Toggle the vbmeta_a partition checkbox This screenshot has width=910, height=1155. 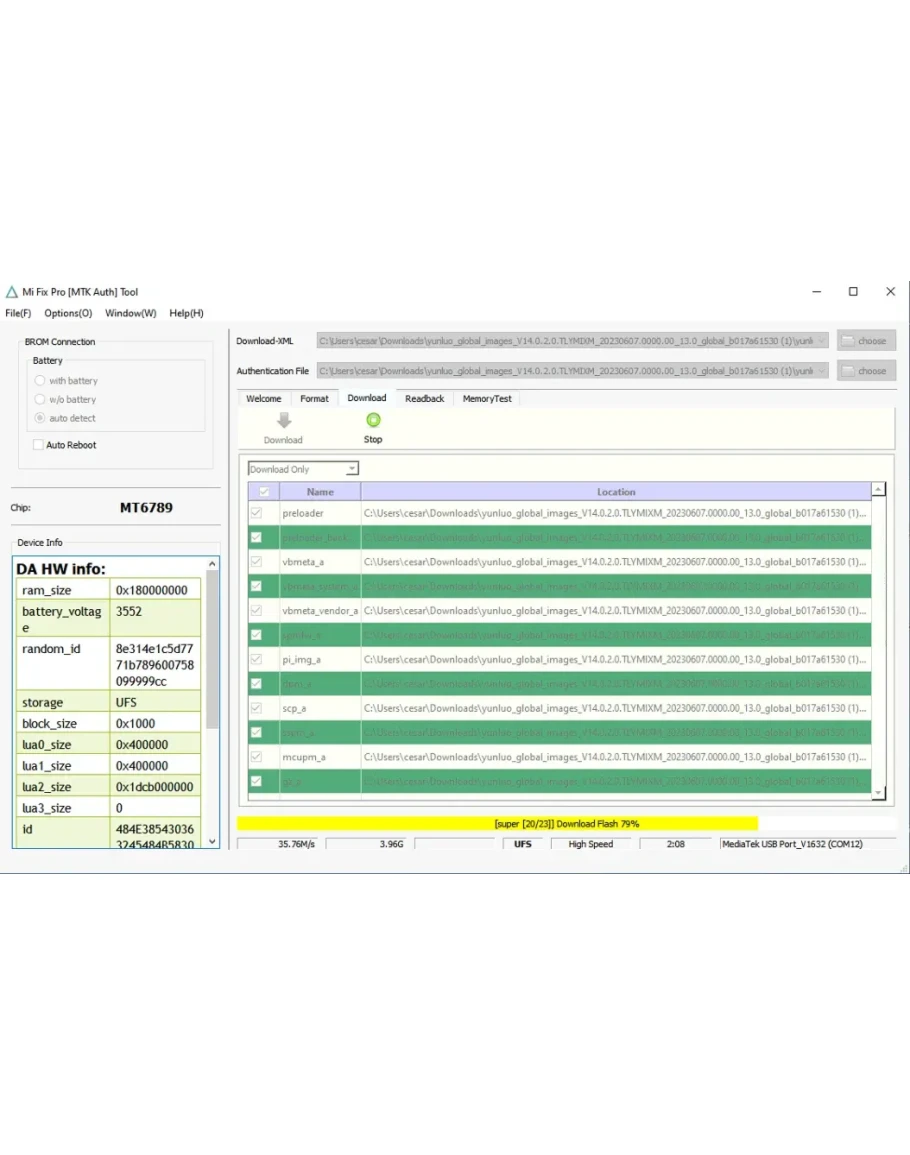coord(256,562)
